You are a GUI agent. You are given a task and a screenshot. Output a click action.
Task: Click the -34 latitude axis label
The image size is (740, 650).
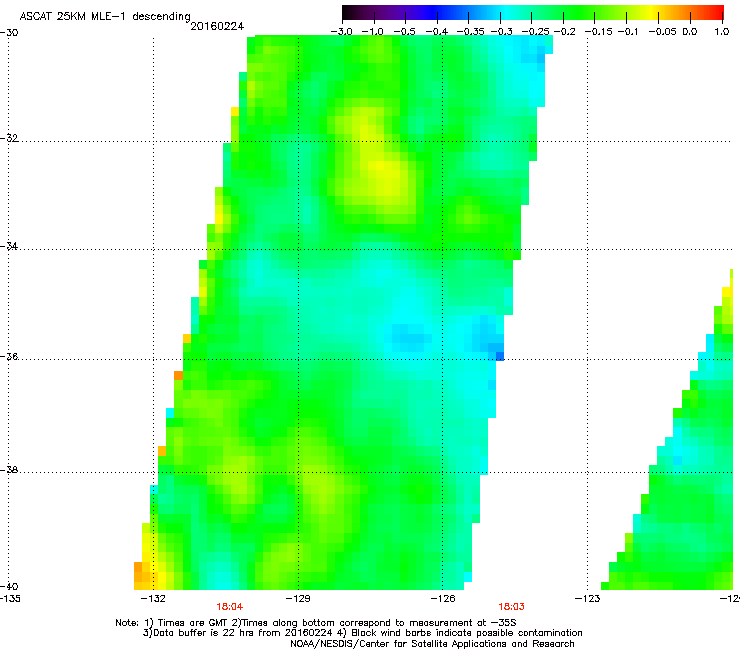(9, 246)
